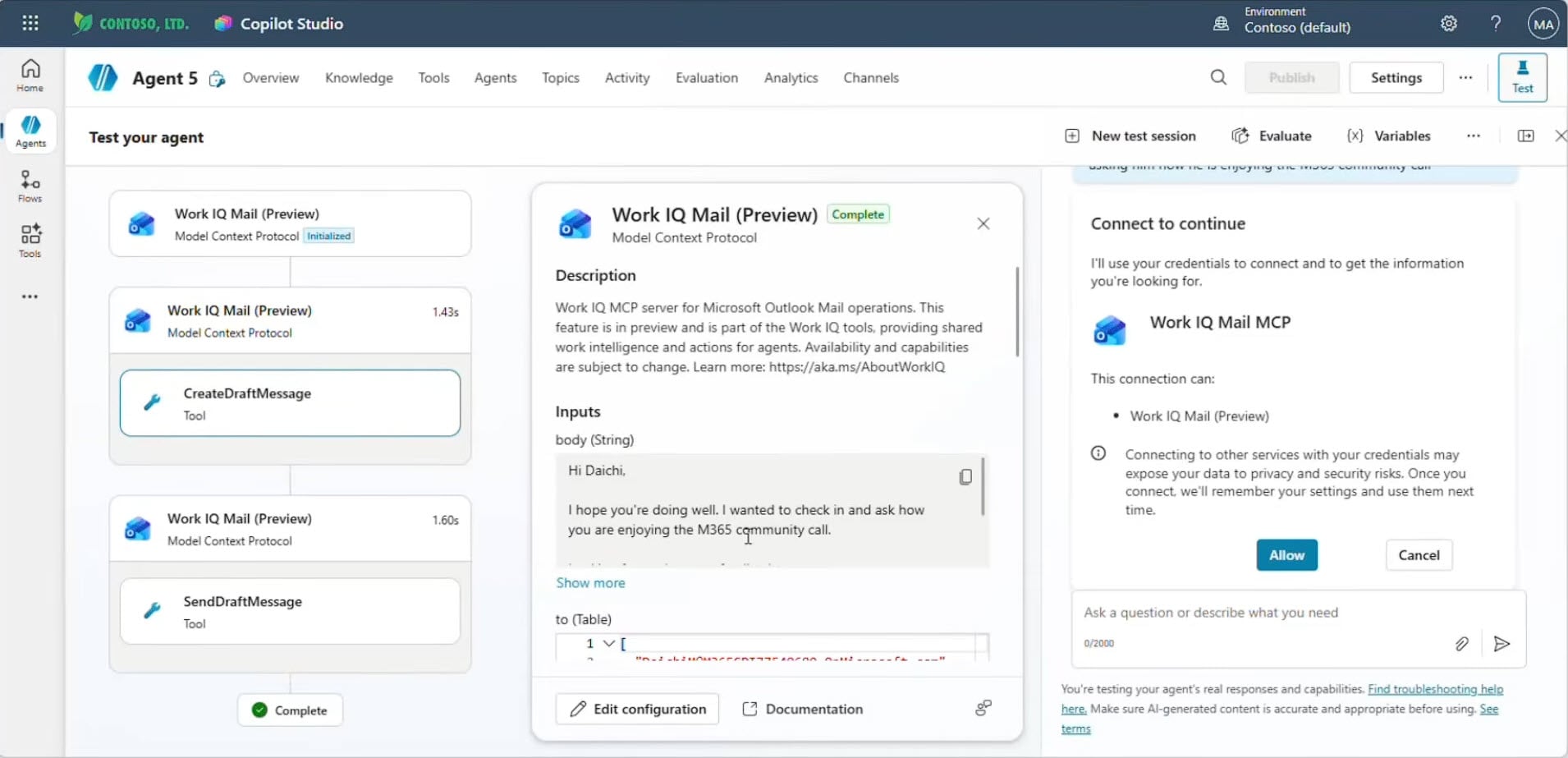Click the Contoso, Ltd. logo
This screenshot has height=758, width=1568.
131,23
